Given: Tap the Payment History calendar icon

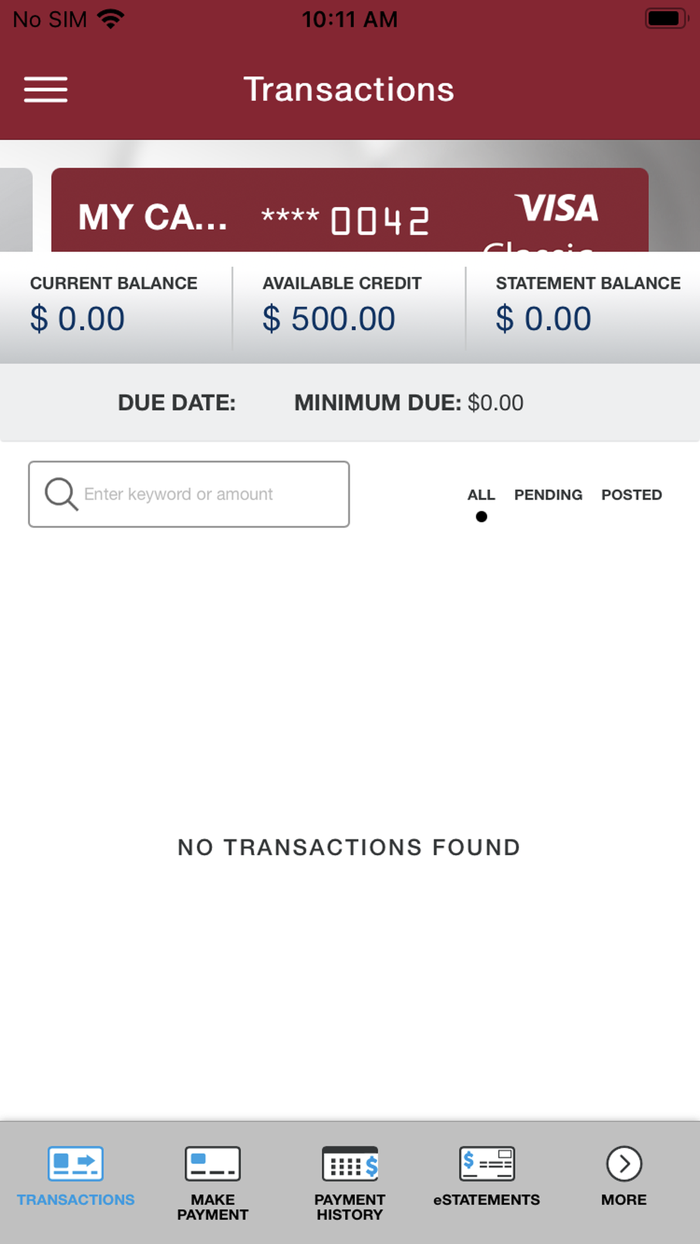Looking at the screenshot, I should [349, 1163].
